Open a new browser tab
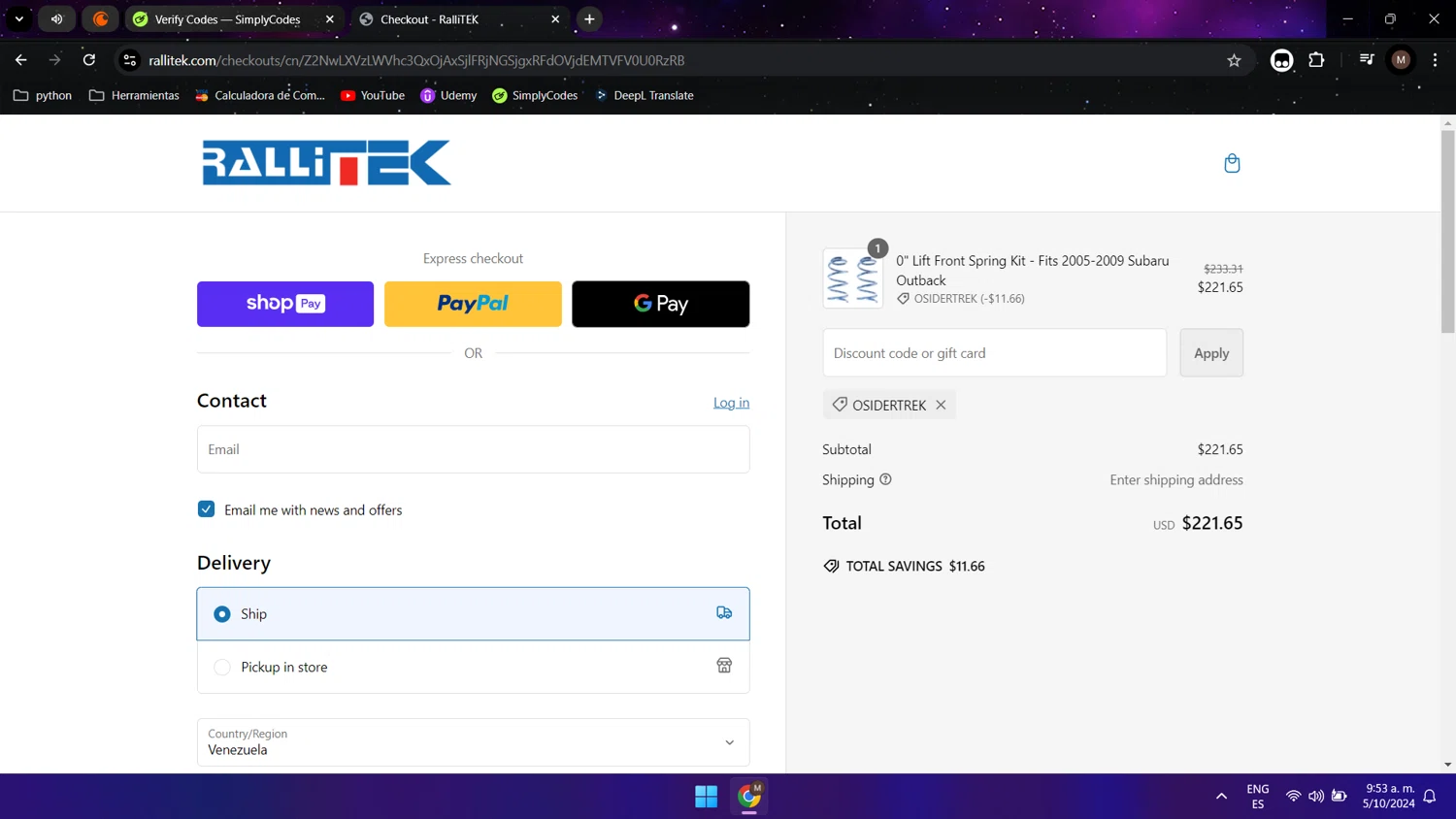 (589, 19)
